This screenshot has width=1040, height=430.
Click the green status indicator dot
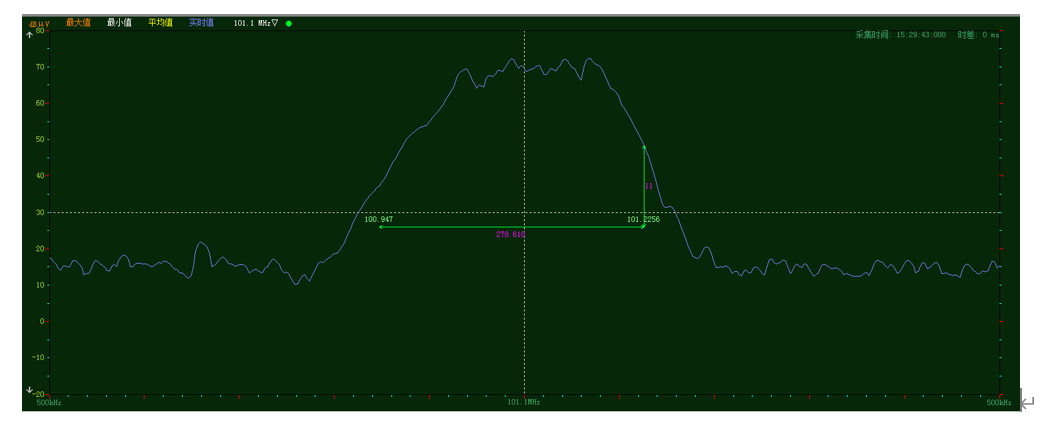pos(289,23)
